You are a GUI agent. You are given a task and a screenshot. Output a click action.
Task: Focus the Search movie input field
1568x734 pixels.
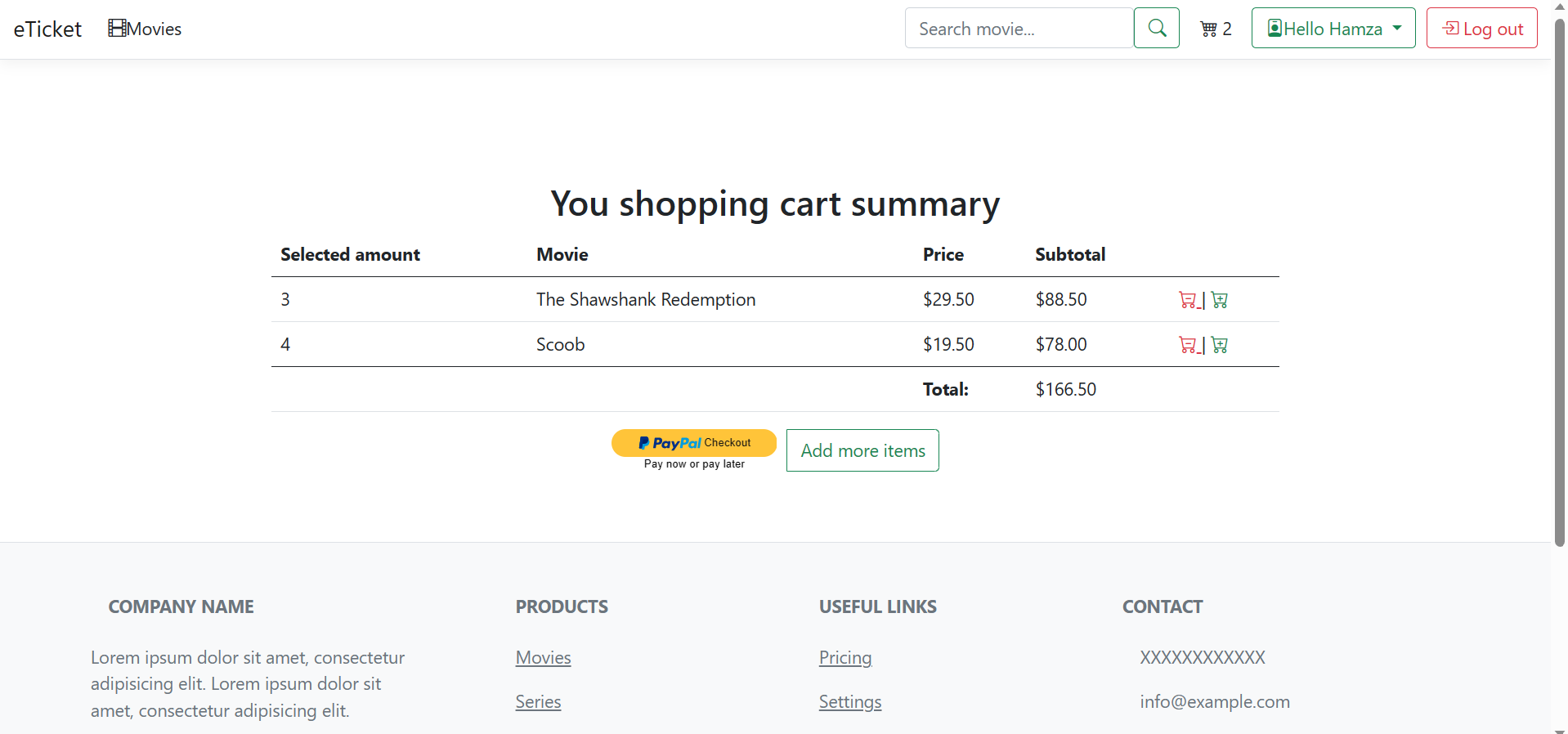tap(1019, 29)
